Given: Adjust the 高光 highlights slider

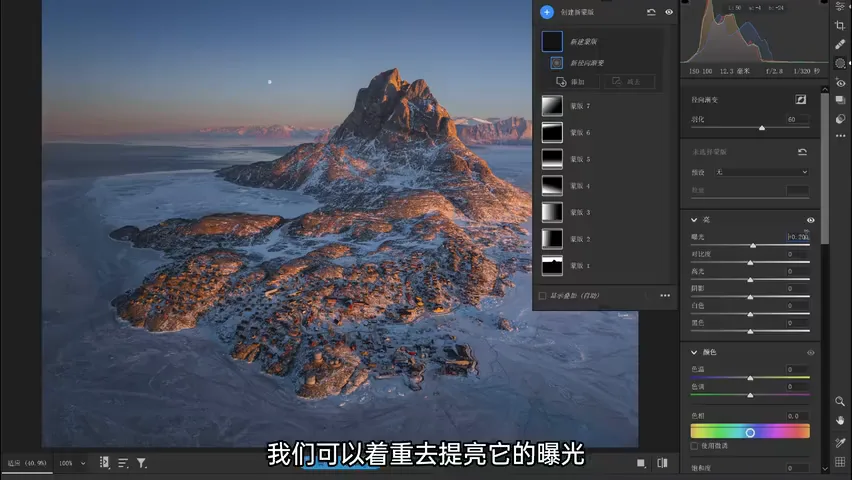Looking at the screenshot, I should (750, 280).
